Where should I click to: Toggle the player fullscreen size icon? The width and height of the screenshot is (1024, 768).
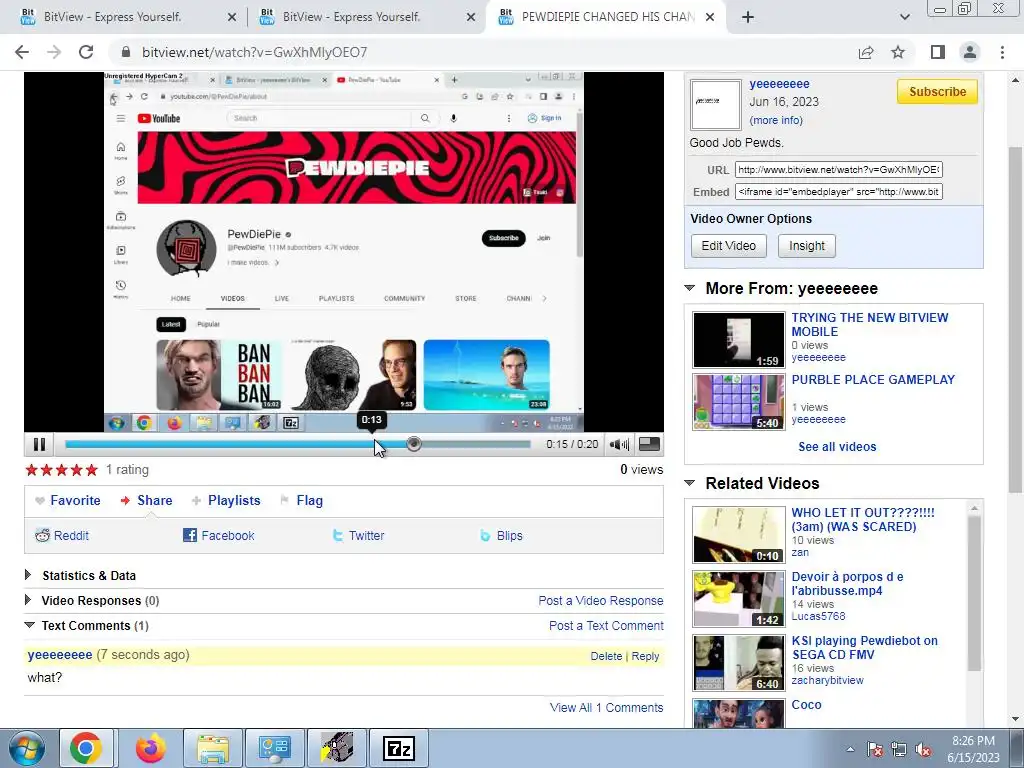[649, 444]
